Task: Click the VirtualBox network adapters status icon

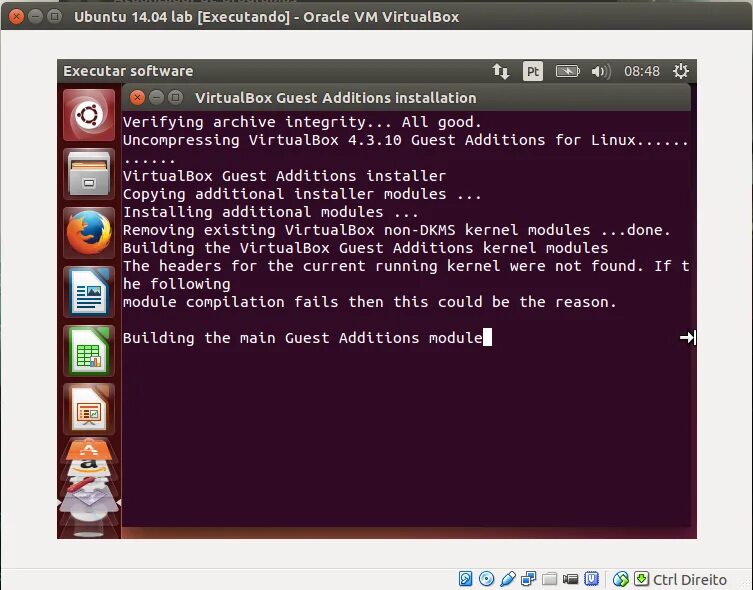Action: click(x=528, y=579)
